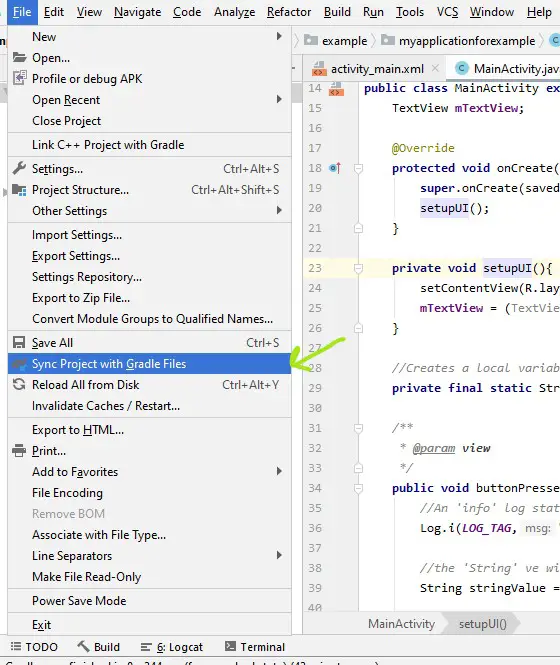Open the Help menu
This screenshot has height=665, width=560.
539,12
